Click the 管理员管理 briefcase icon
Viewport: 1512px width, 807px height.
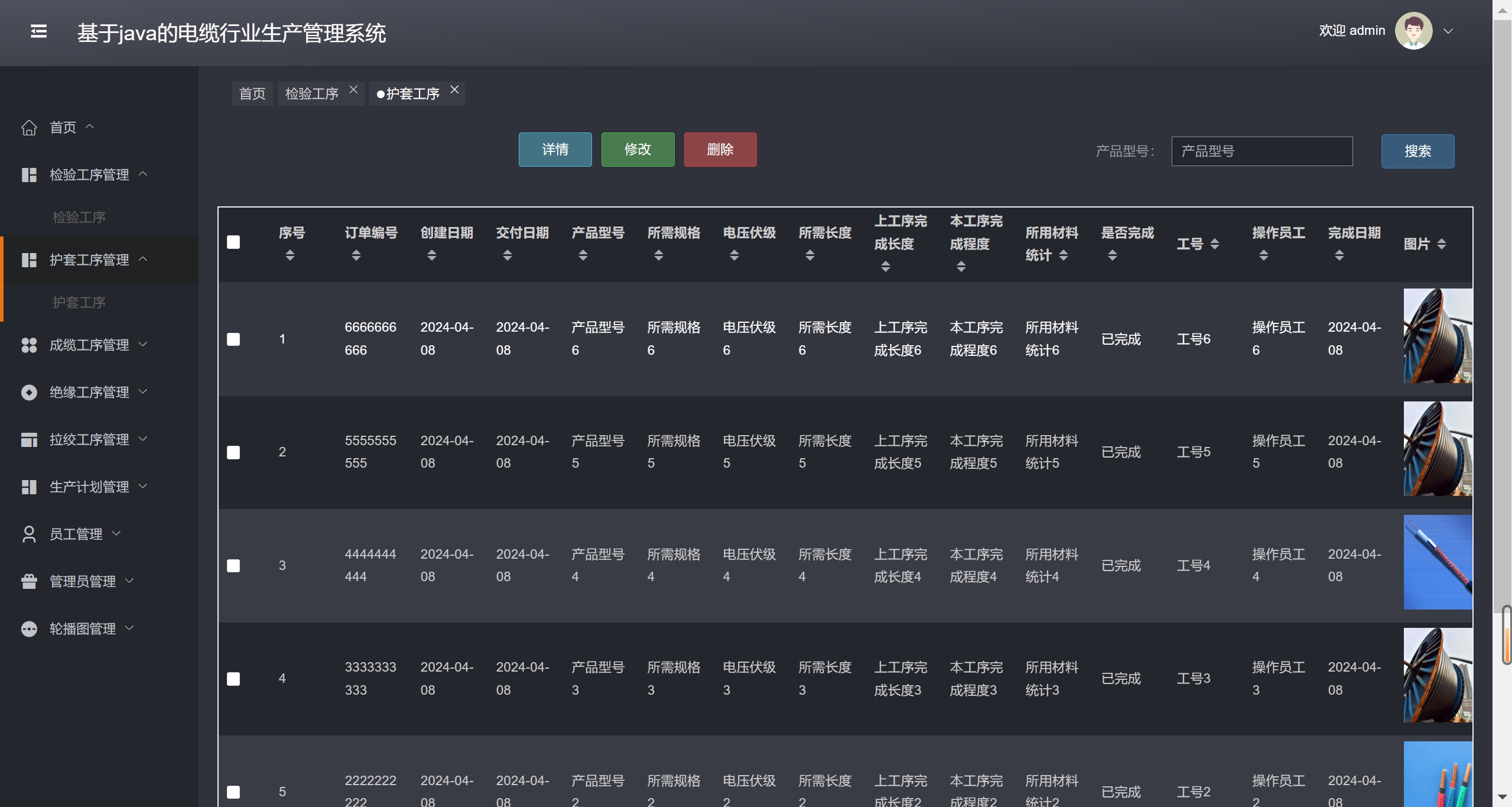(29, 582)
